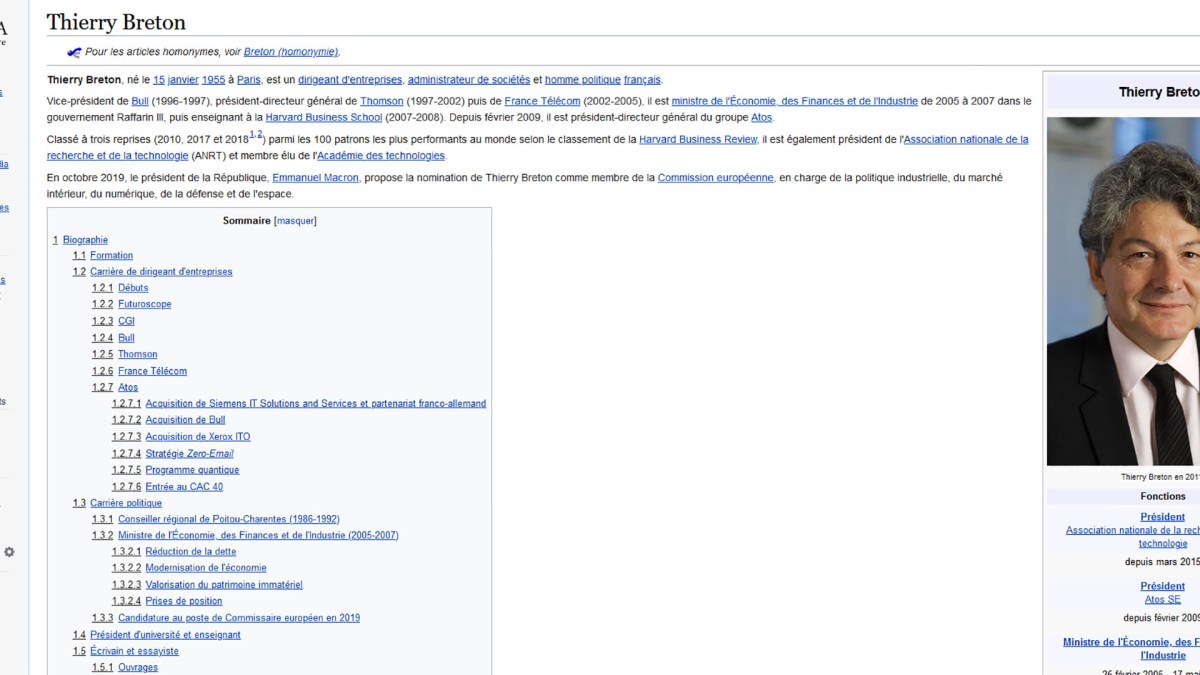This screenshot has width=1200, height=675.
Task: Open the français link in first sentence
Action: tap(642, 80)
